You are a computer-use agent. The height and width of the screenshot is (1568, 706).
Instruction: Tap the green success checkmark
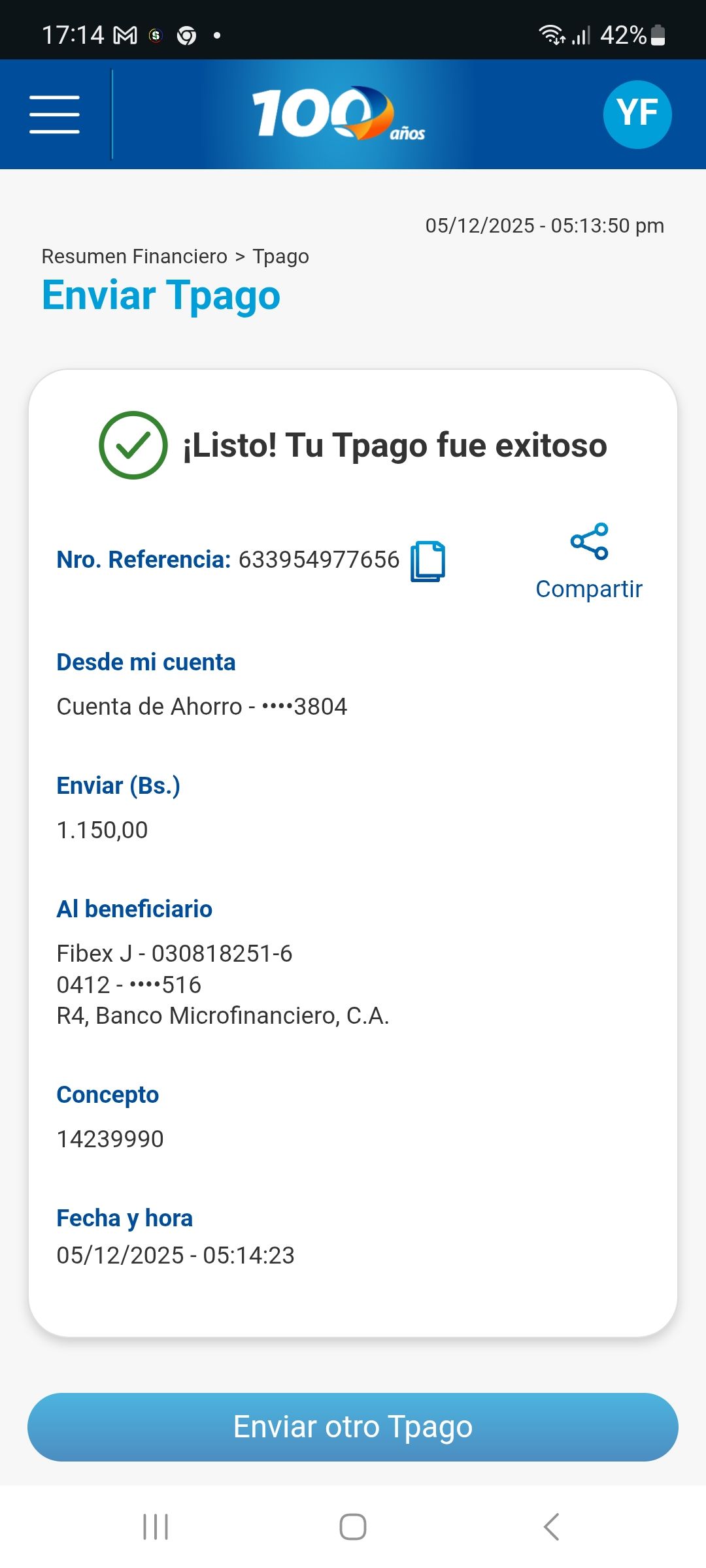coord(133,445)
